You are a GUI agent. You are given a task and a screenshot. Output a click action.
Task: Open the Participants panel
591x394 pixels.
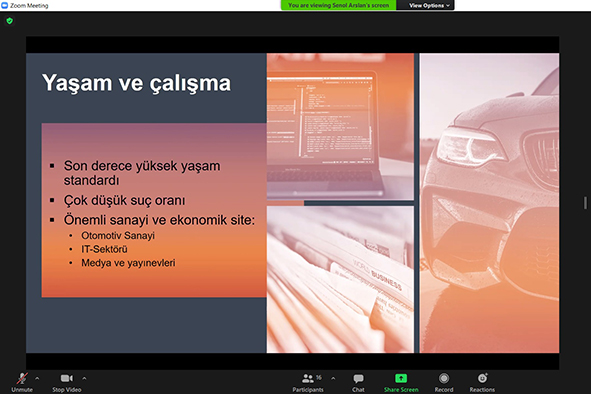[x=308, y=382]
